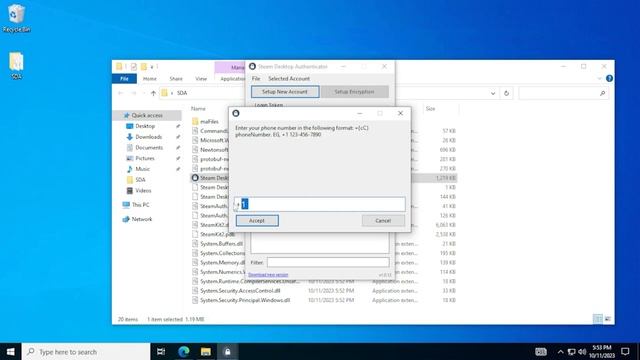Open Home ribbon tab in Explorer
The width and height of the screenshot is (640, 360).
(x=149, y=78)
